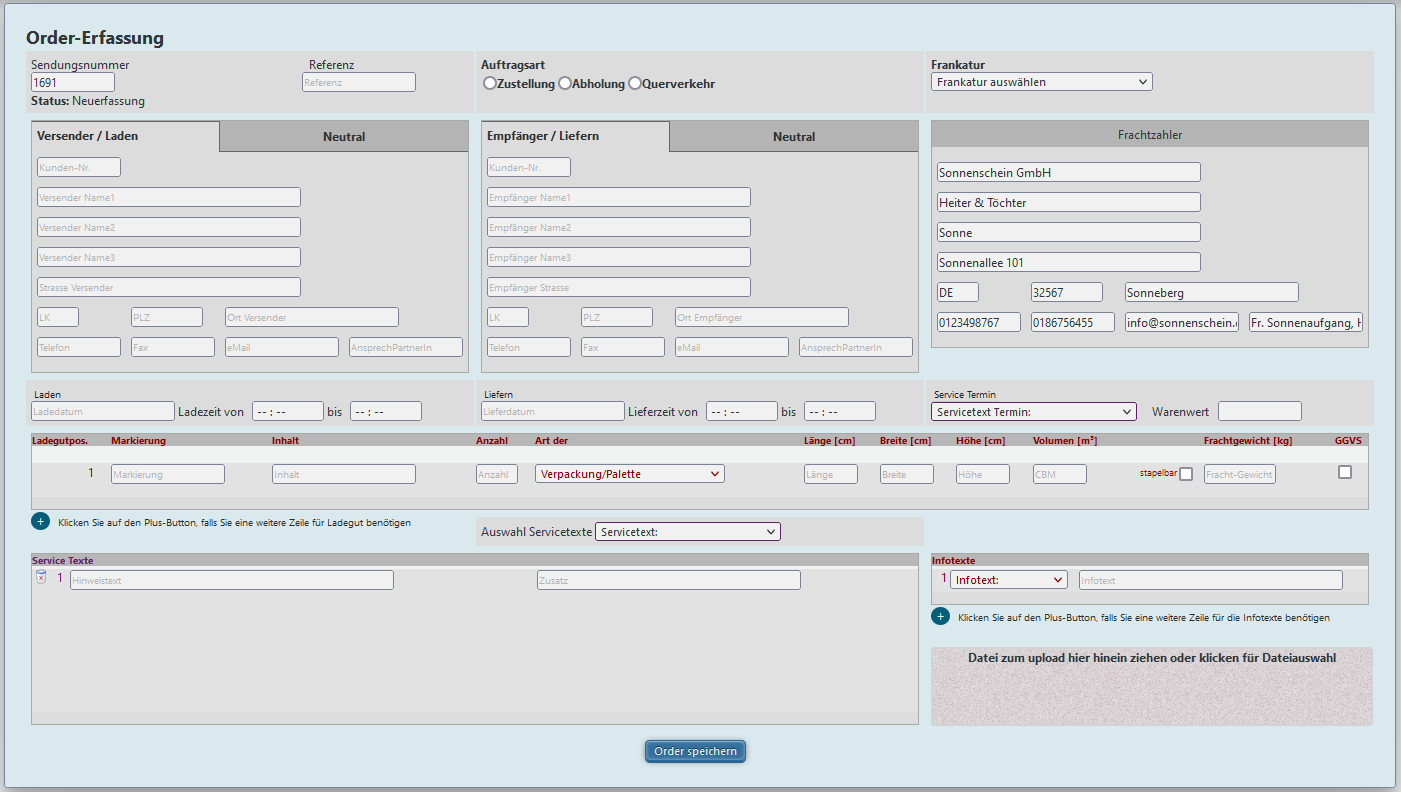The image size is (1401, 792).
Task: Click the plus icon to add another Ladegut row
Action: [x=40, y=520]
